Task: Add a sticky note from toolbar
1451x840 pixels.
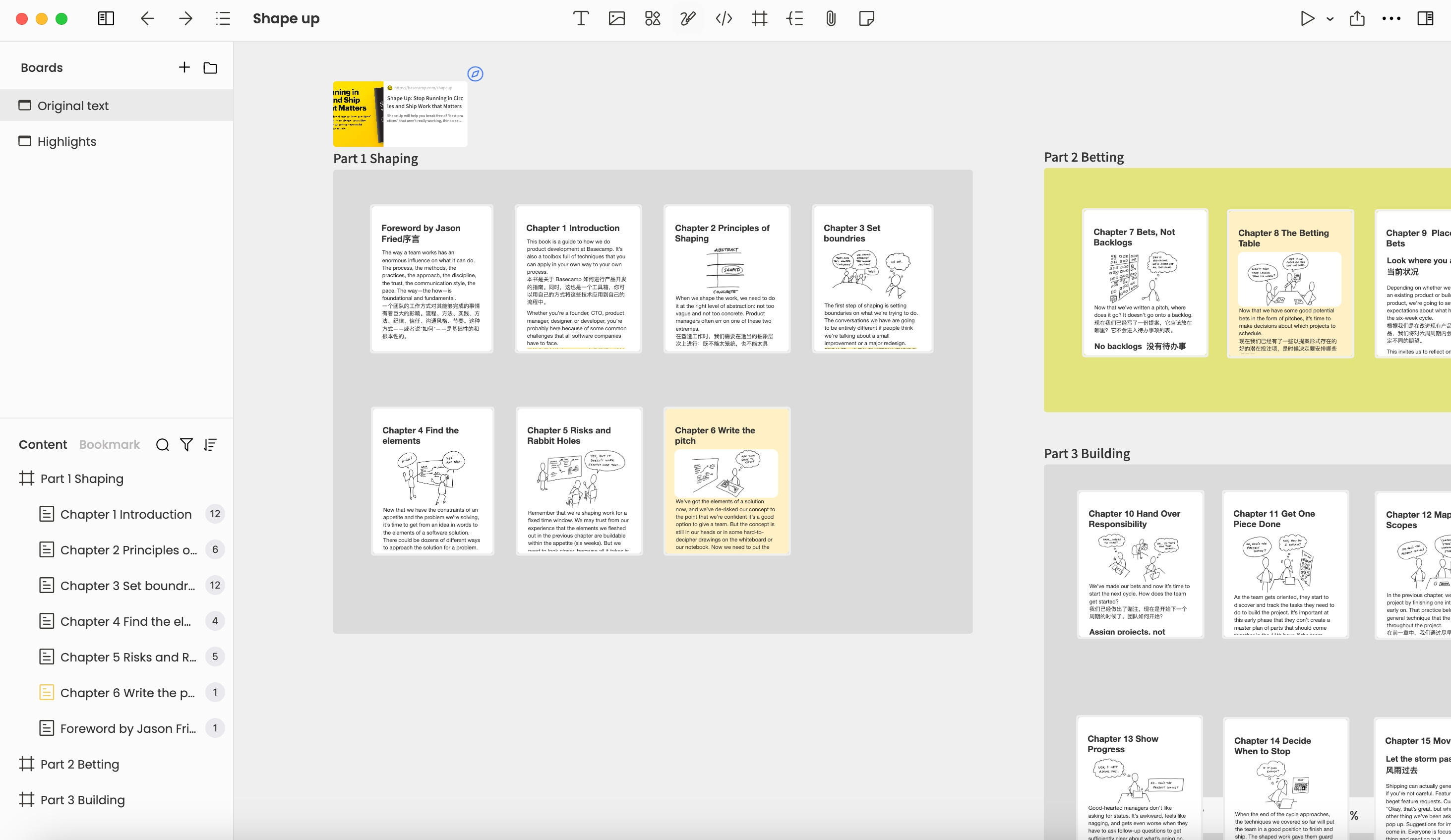Action: (866, 18)
